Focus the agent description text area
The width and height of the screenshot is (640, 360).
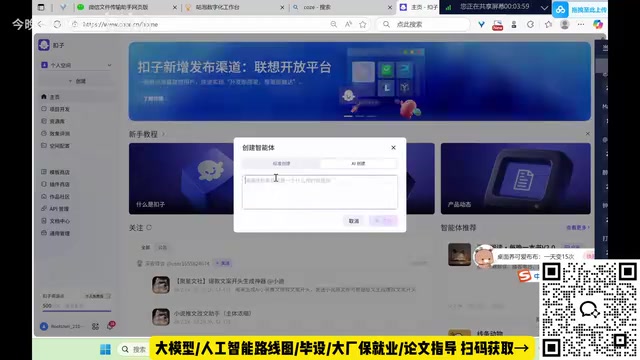coord(320,192)
